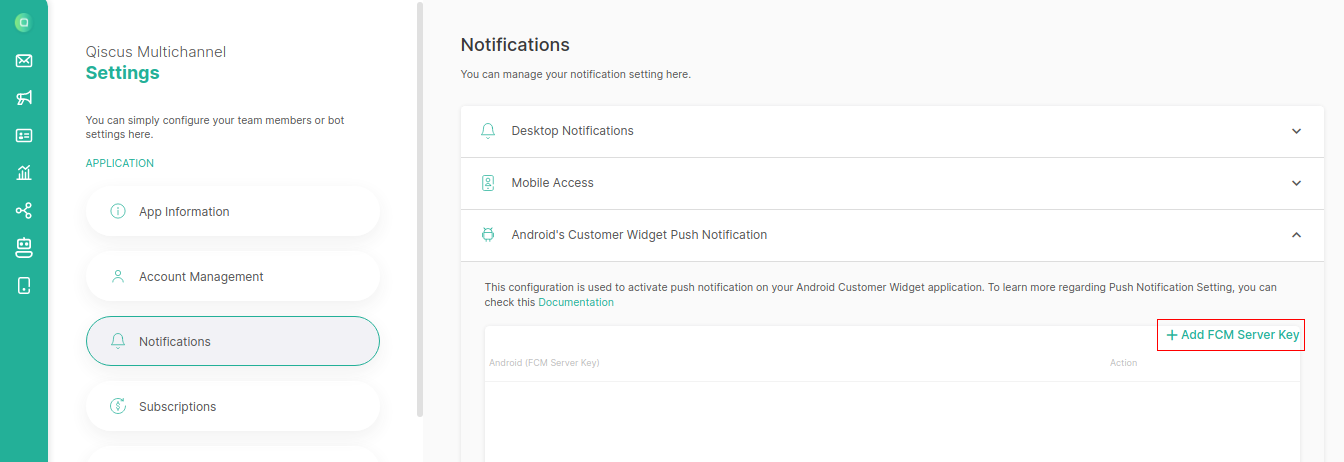The height and width of the screenshot is (462, 1344).
Task: Open Account Management settings
Action: (233, 276)
